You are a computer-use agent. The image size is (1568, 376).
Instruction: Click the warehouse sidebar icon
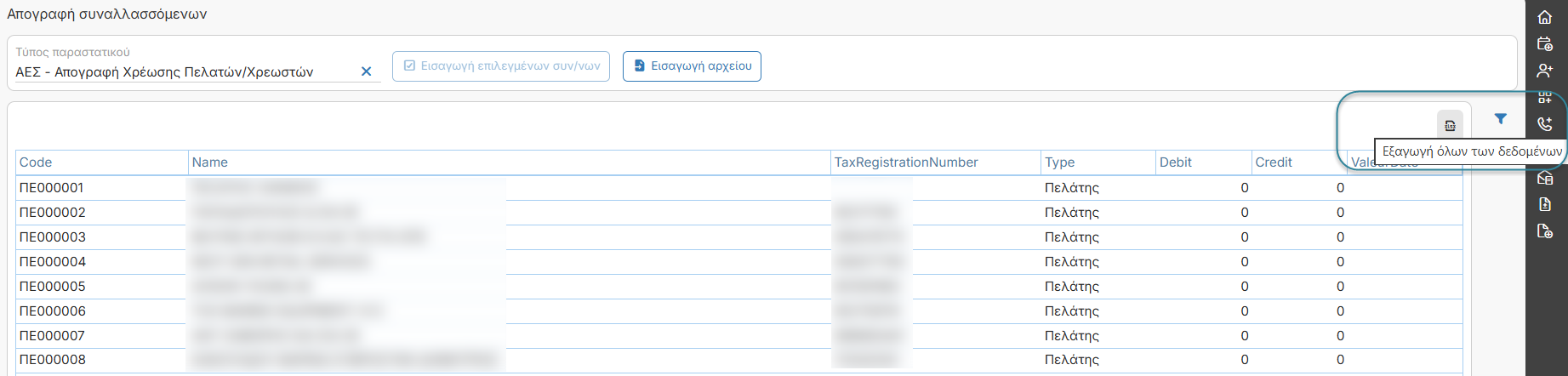(1545, 178)
